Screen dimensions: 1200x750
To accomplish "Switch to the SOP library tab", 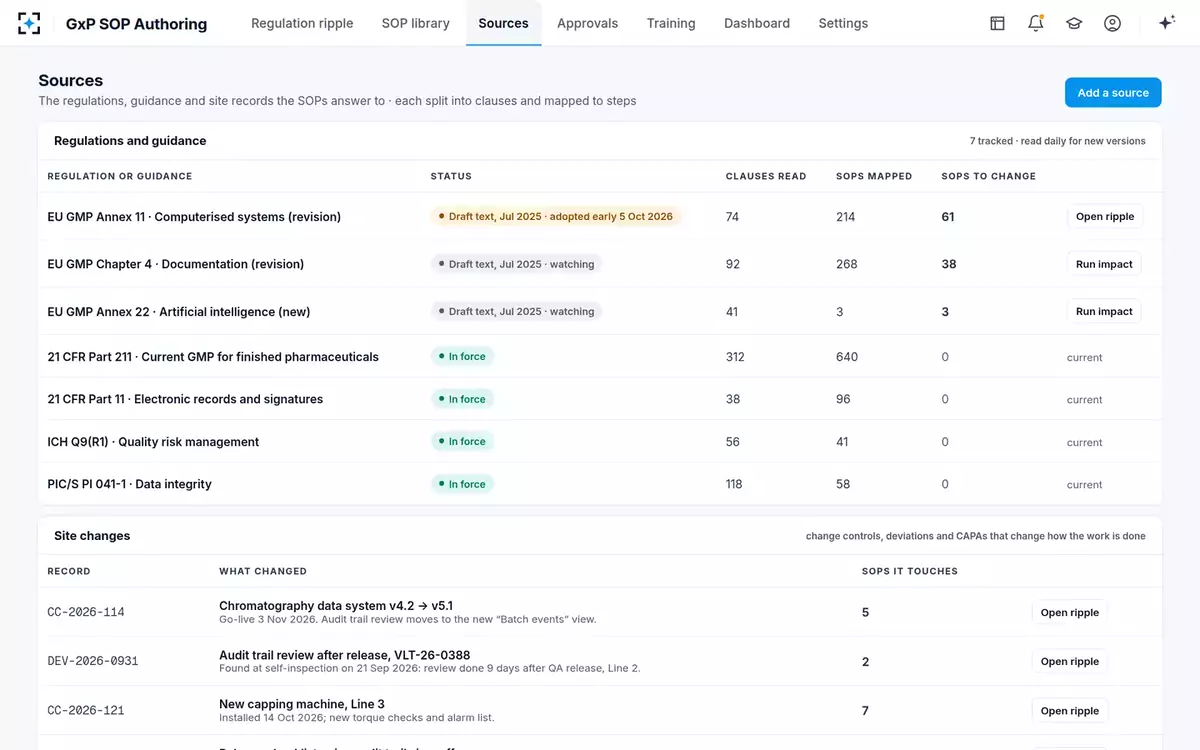I will tap(416, 23).
